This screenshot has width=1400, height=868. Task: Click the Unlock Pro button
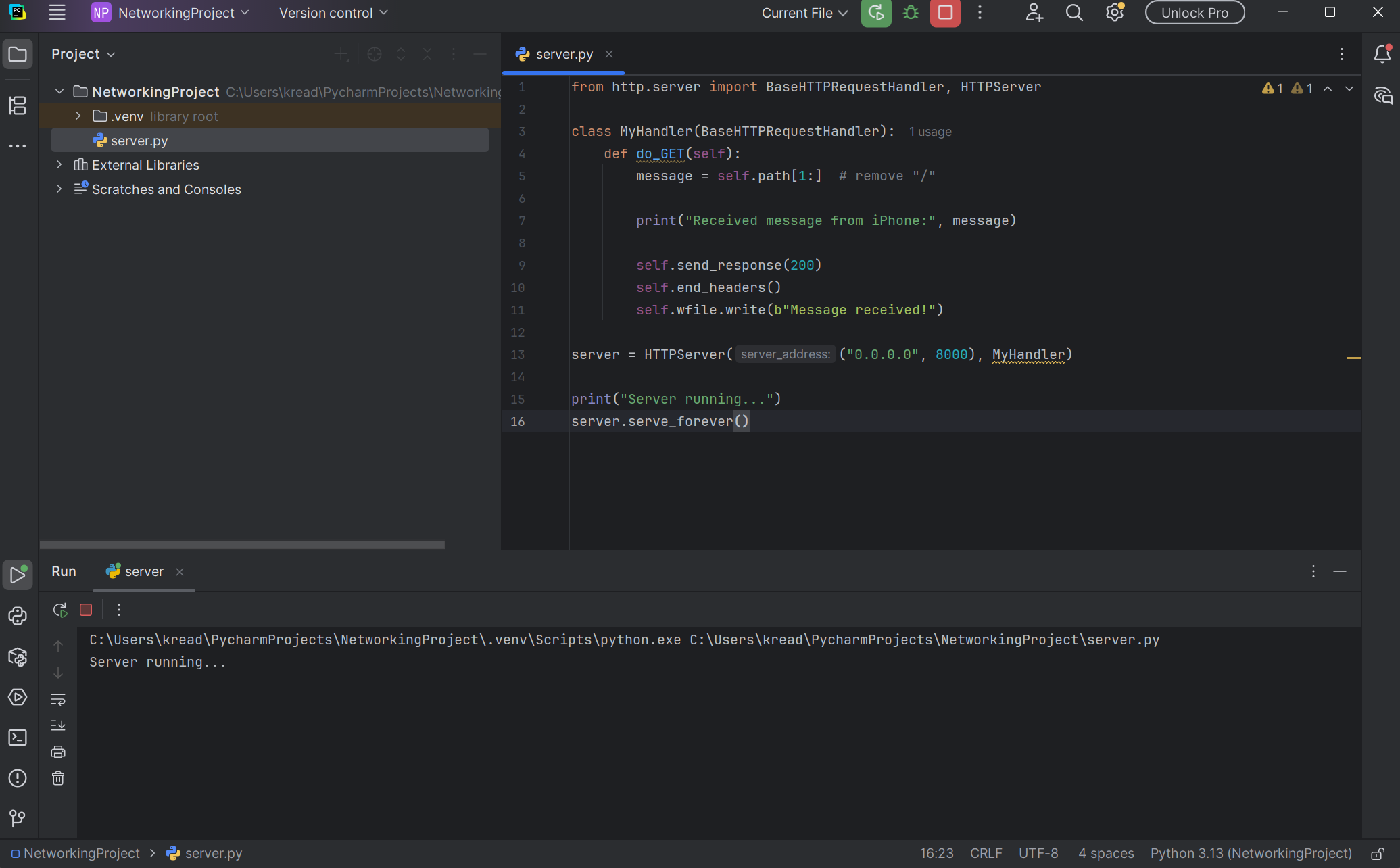(x=1194, y=12)
